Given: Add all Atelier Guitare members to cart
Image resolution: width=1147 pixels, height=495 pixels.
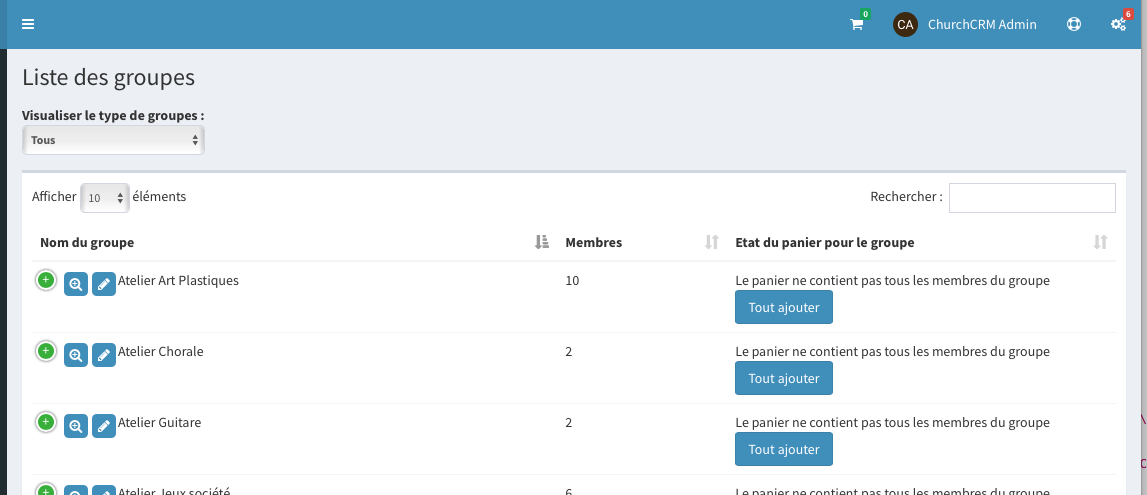Looking at the screenshot, I should [x=783, y=449].
